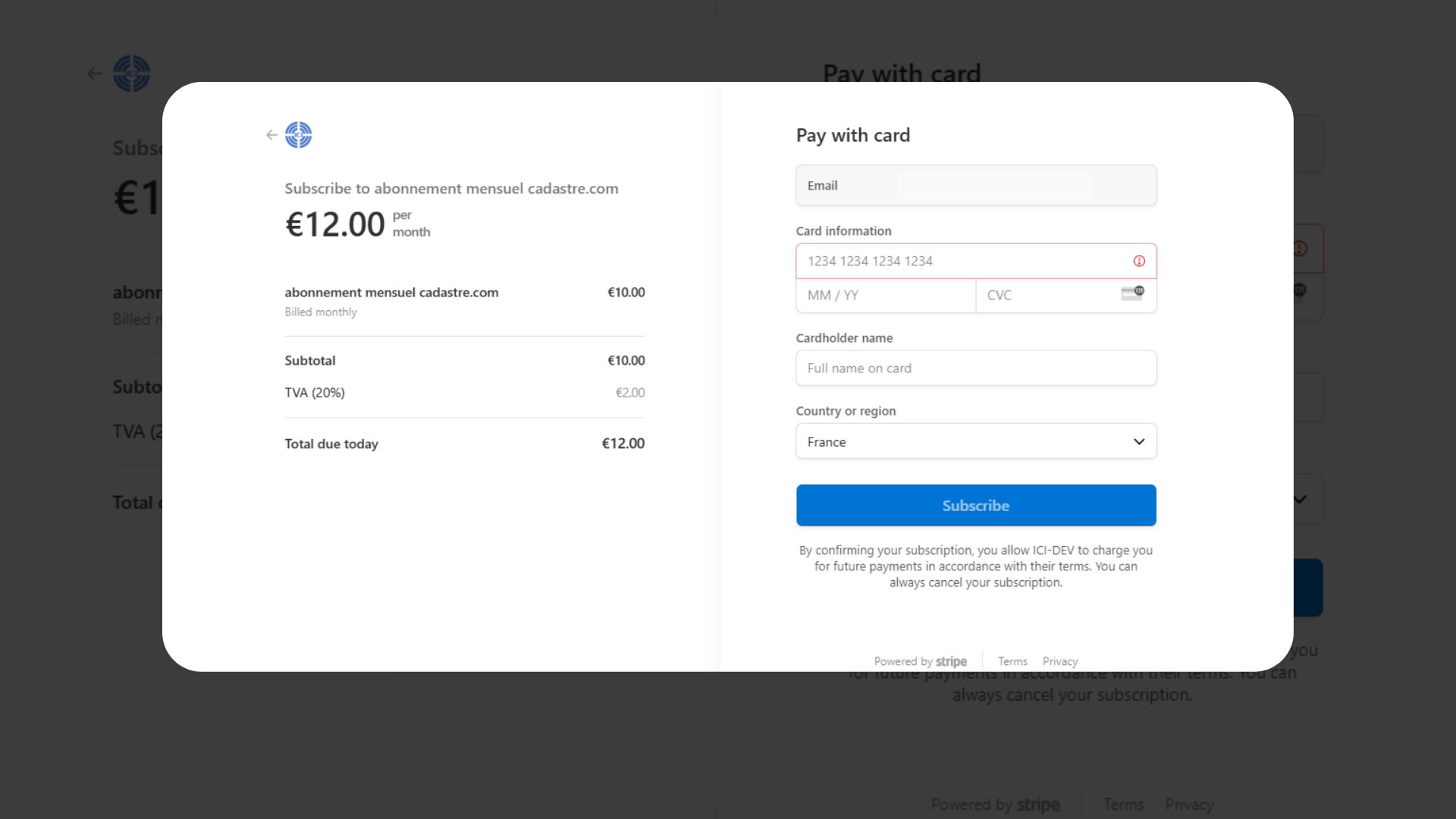The height and width of the screenshot is (819, 1456).
Task: Click the card number error warning icon
Action: pyautogui.click(x=1139, y=261)
